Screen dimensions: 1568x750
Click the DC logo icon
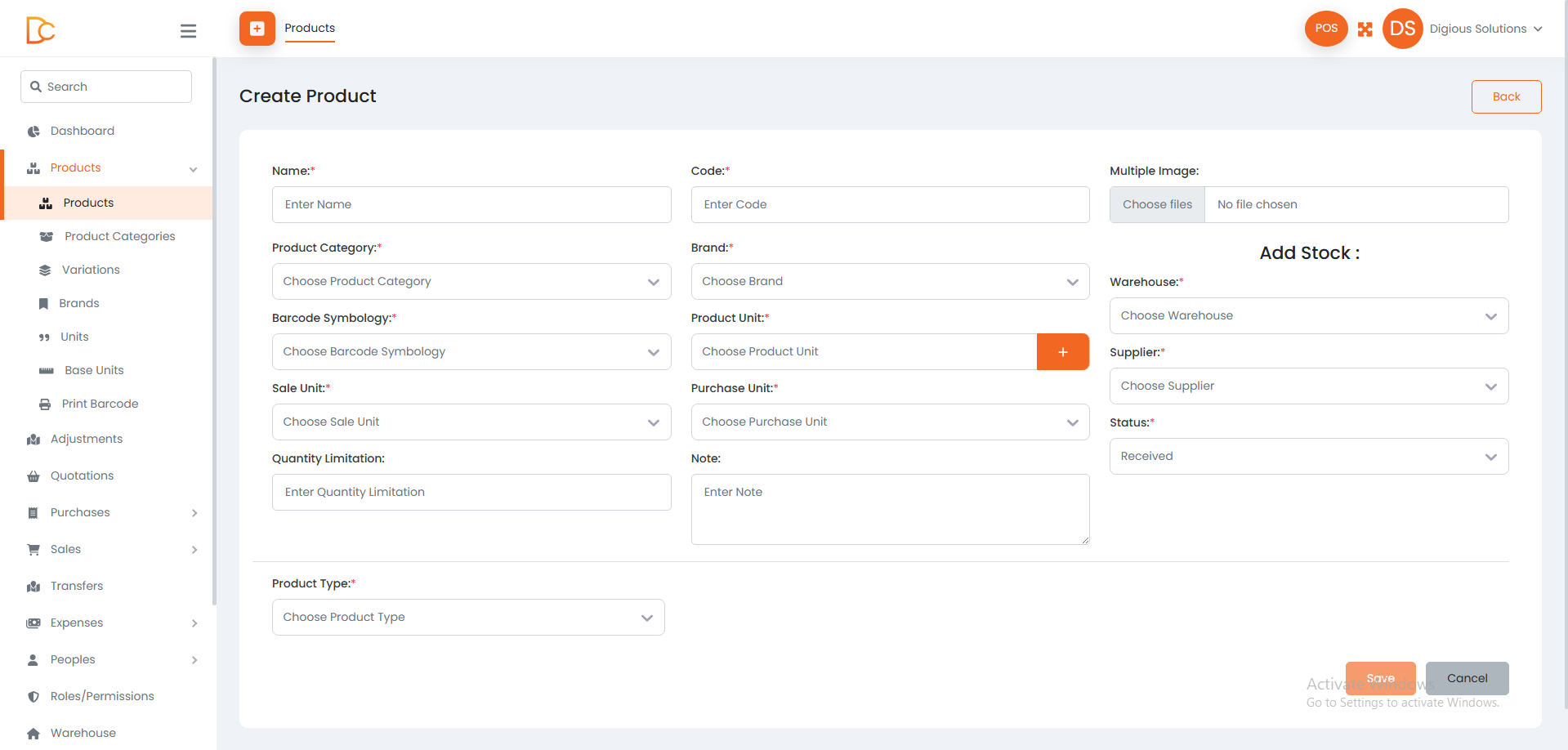(40, 30)
